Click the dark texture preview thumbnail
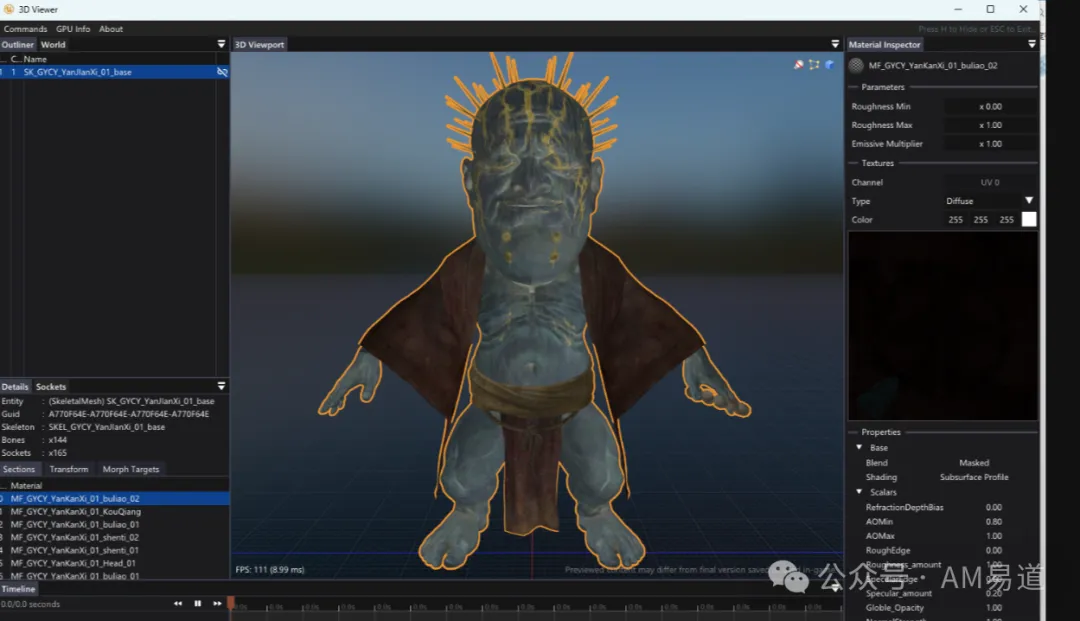 943,326
